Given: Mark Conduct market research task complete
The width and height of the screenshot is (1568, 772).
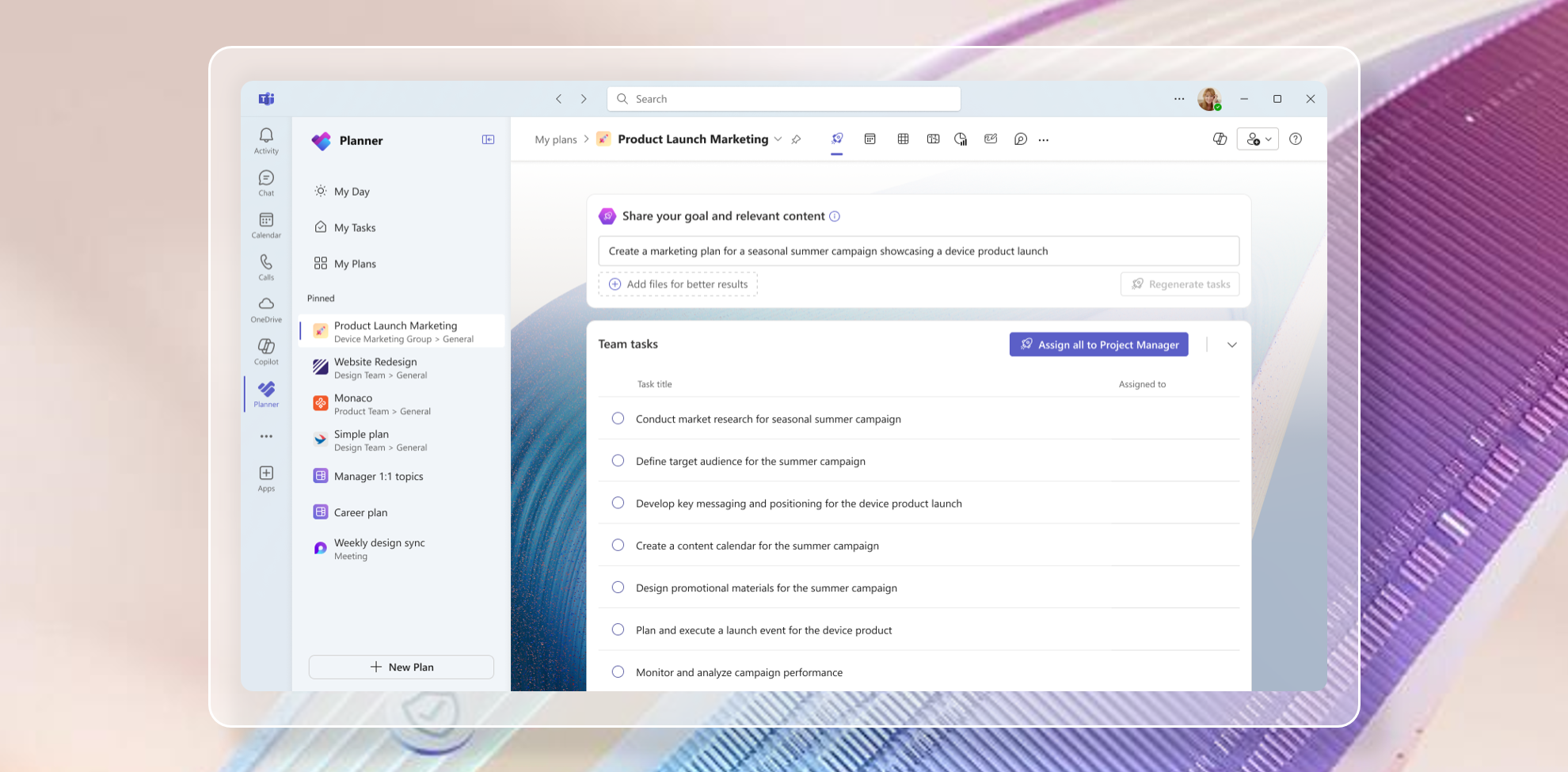Looking at the screenshot, I should point(618,418).
